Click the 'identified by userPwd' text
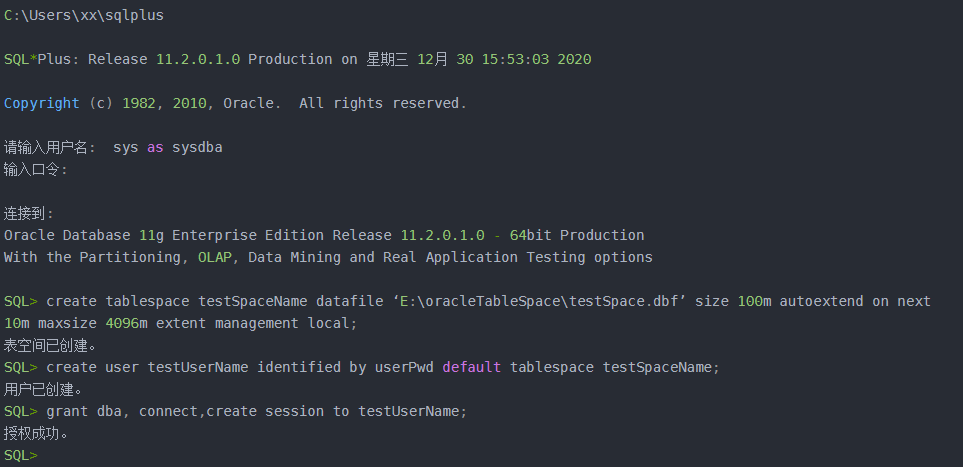The height and width of the screenshot is (467, 963). pos(345,367)
